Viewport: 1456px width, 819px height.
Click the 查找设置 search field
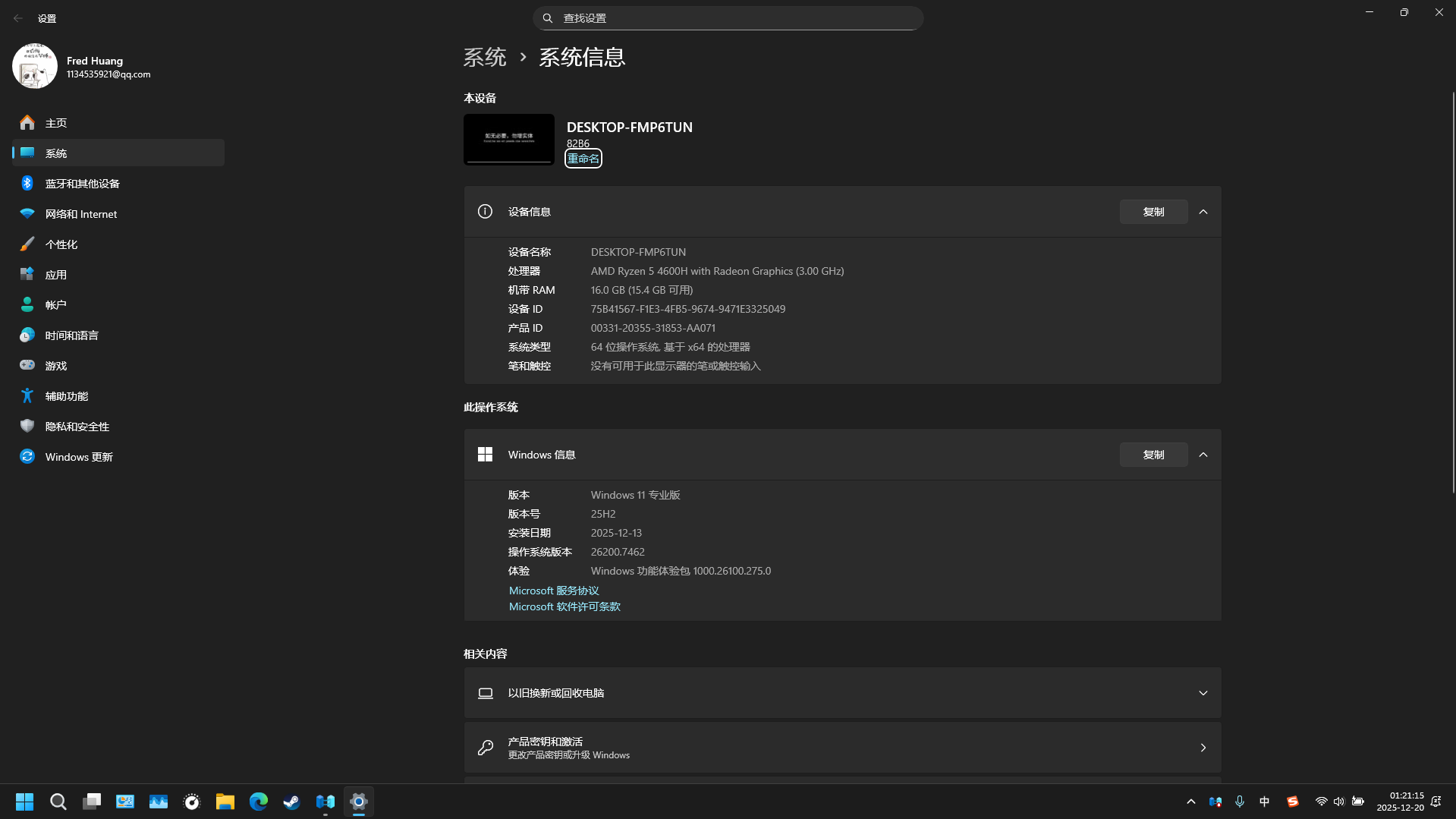click(728, 18)
